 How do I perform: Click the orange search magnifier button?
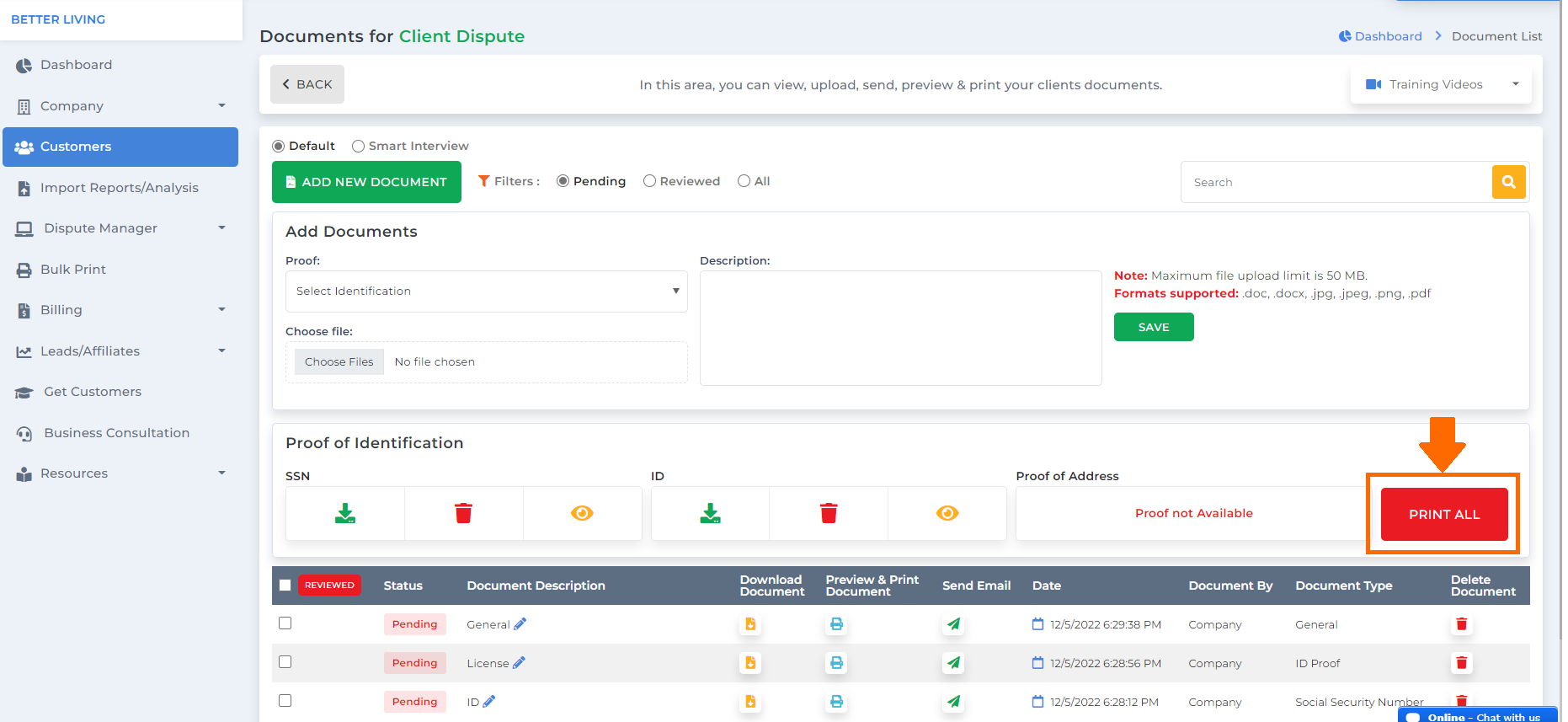[1508, 182]
